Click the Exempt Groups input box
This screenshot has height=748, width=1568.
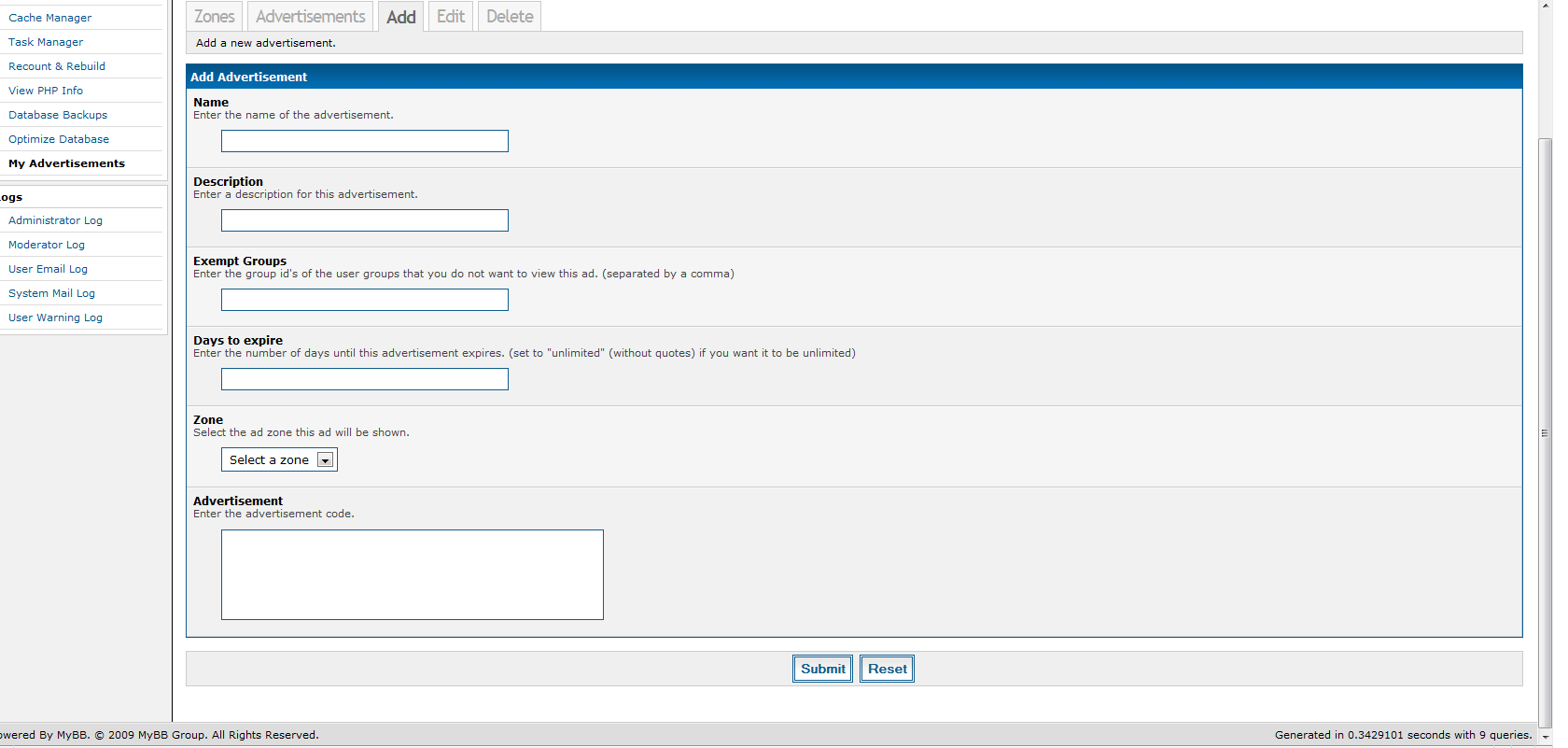tap(364, 300)
